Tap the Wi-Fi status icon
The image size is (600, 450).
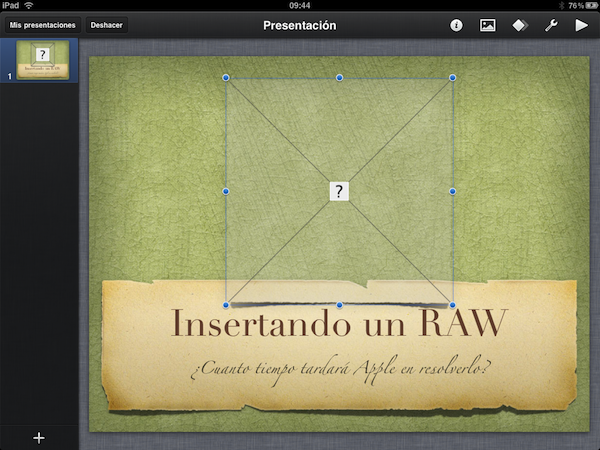pos(29,5)
